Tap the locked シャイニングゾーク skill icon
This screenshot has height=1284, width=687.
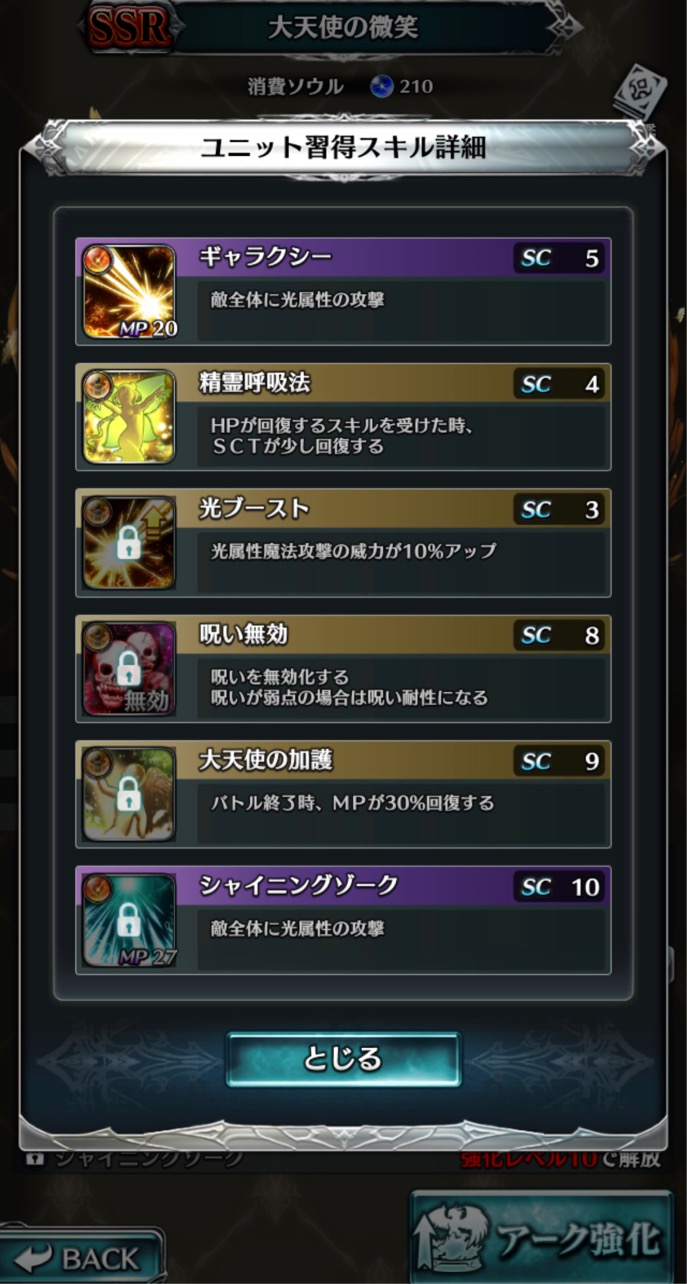(x=129, y=922)
